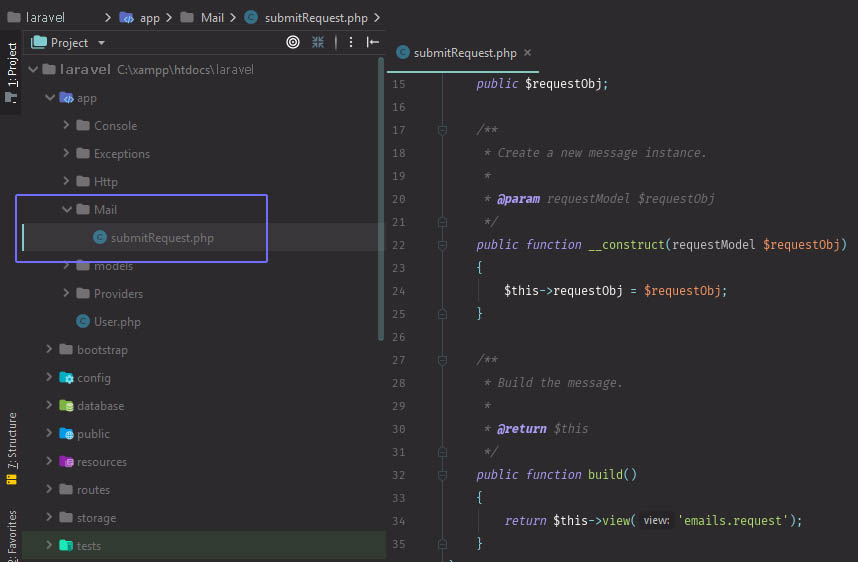Click the Project panel vertical scrollbar
The height and width of the screenshot is (562, 858).
(x=381, y=200)
